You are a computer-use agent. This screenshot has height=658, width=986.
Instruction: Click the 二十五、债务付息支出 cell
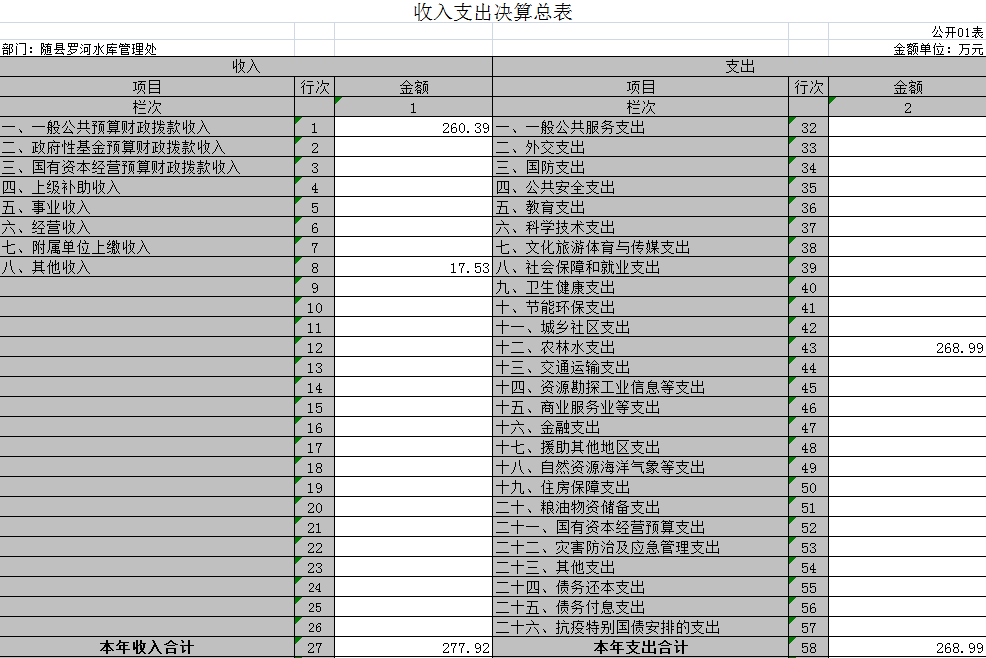coord(641,608)
